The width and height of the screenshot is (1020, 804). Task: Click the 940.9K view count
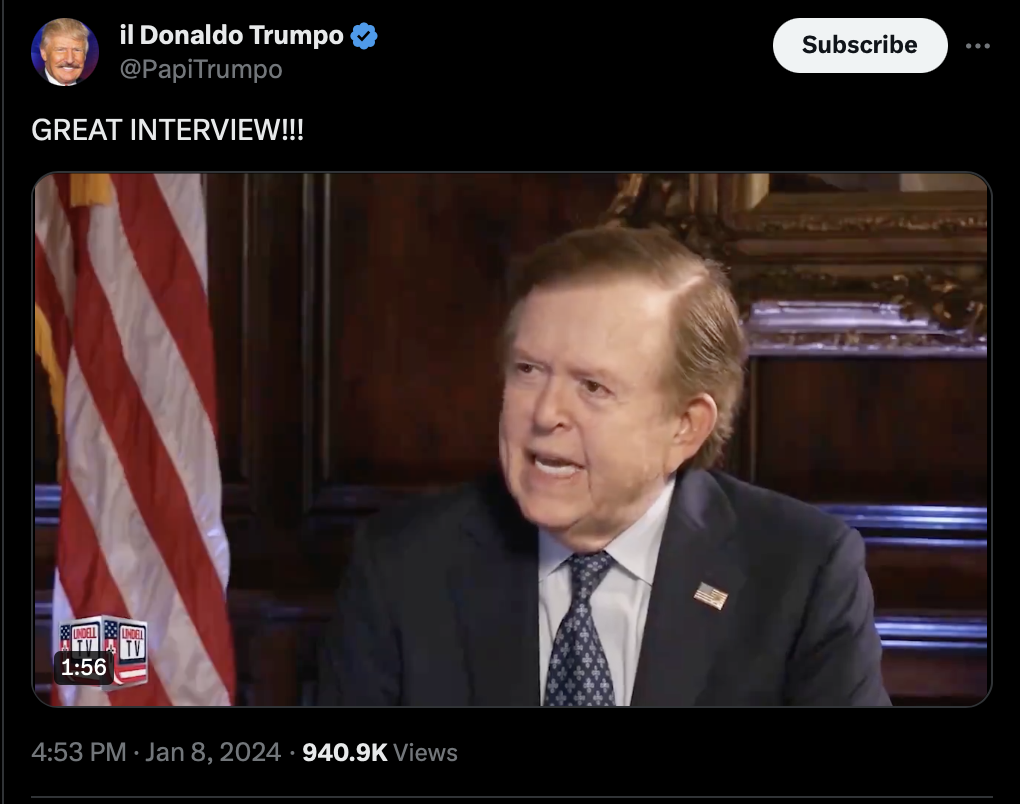coord(345,753)
